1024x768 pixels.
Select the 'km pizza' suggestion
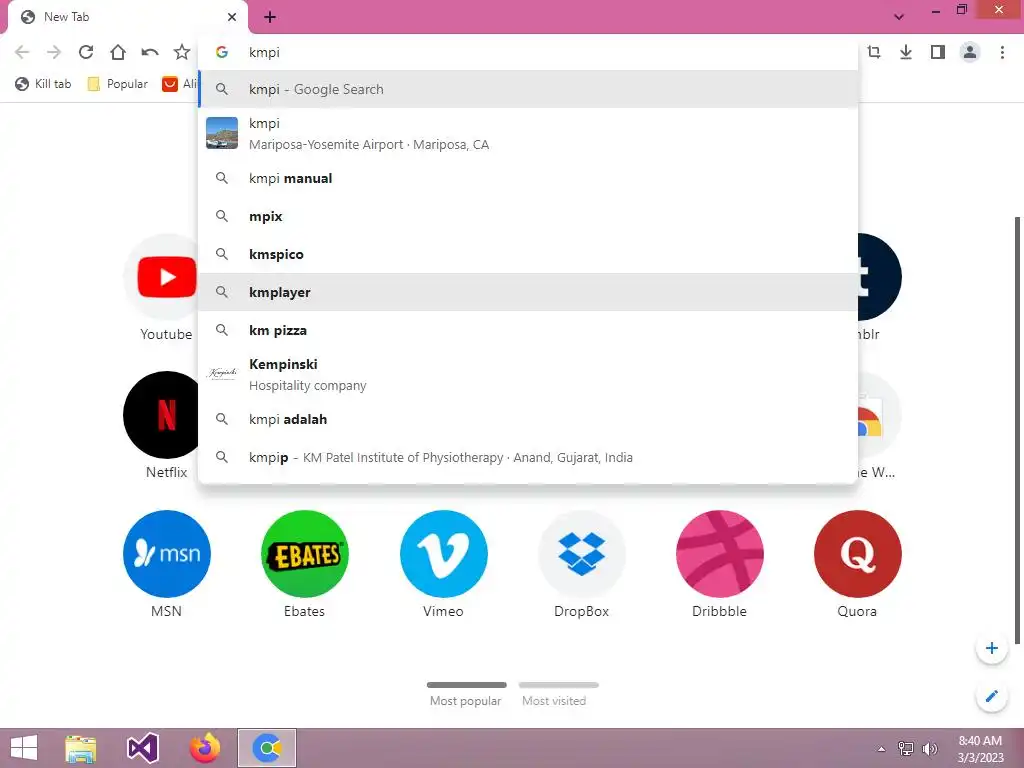[x=528, y=330]
